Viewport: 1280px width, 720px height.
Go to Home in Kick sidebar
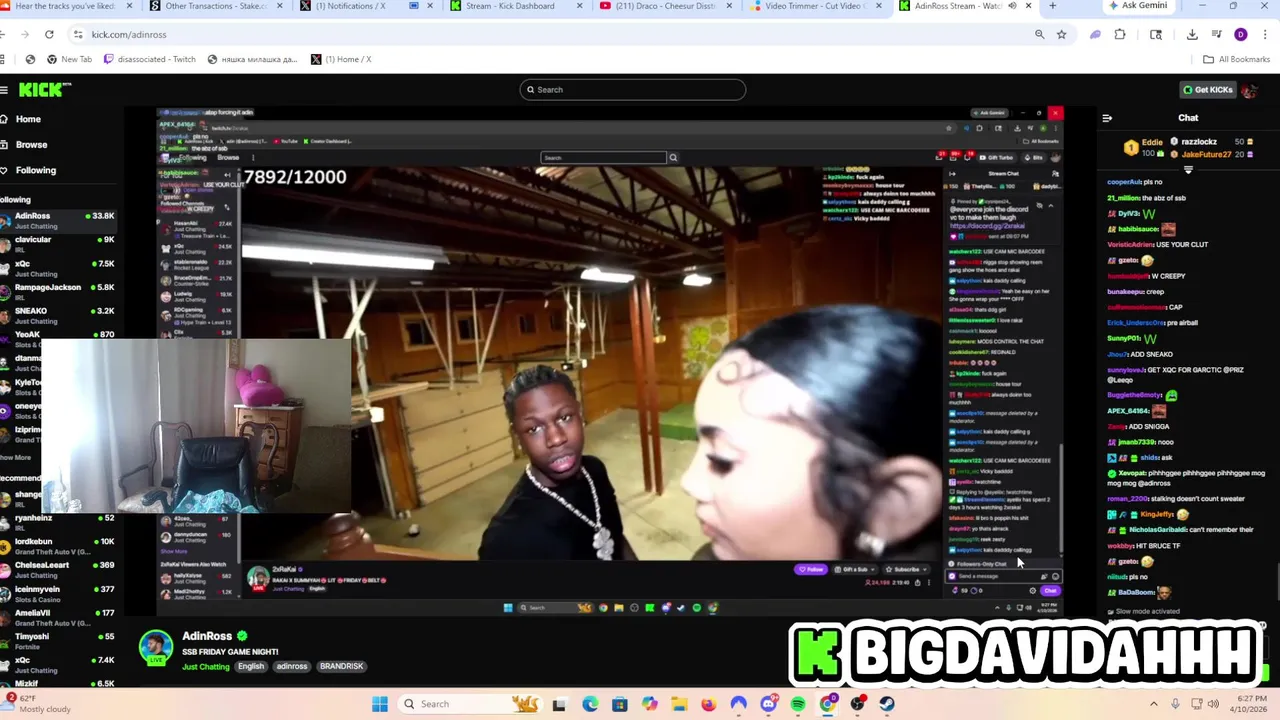[x=28, y=119]
